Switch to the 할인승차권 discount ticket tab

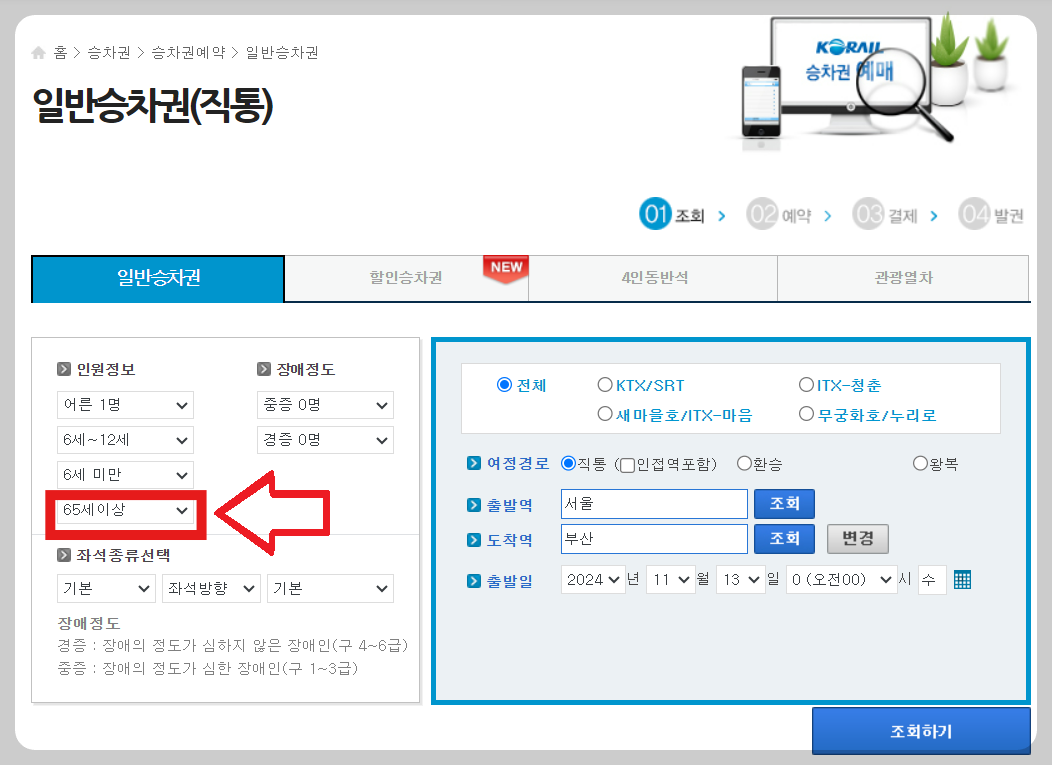[405, 279]
